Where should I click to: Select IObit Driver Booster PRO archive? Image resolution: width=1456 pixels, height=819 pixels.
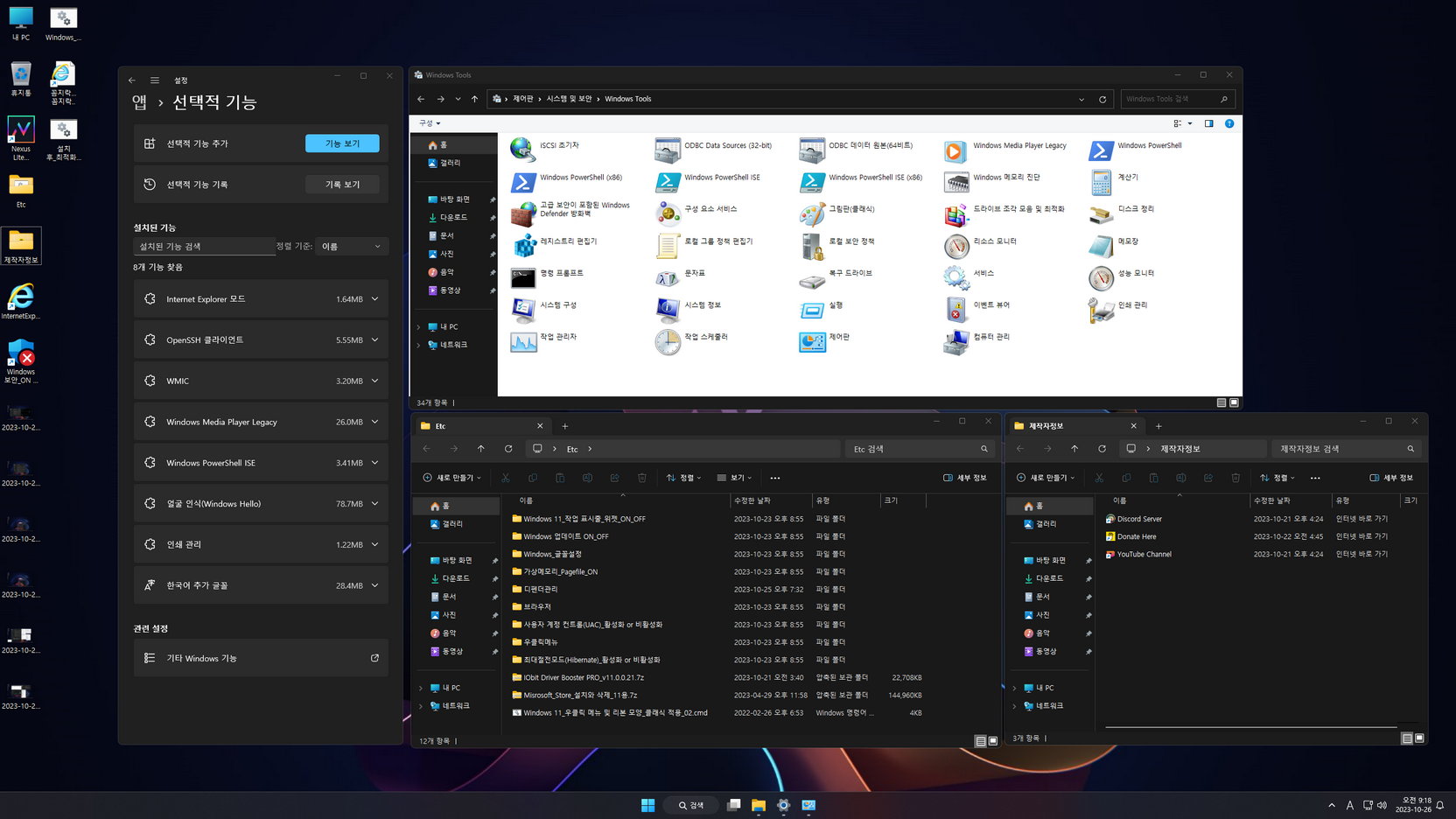point(583,677)
